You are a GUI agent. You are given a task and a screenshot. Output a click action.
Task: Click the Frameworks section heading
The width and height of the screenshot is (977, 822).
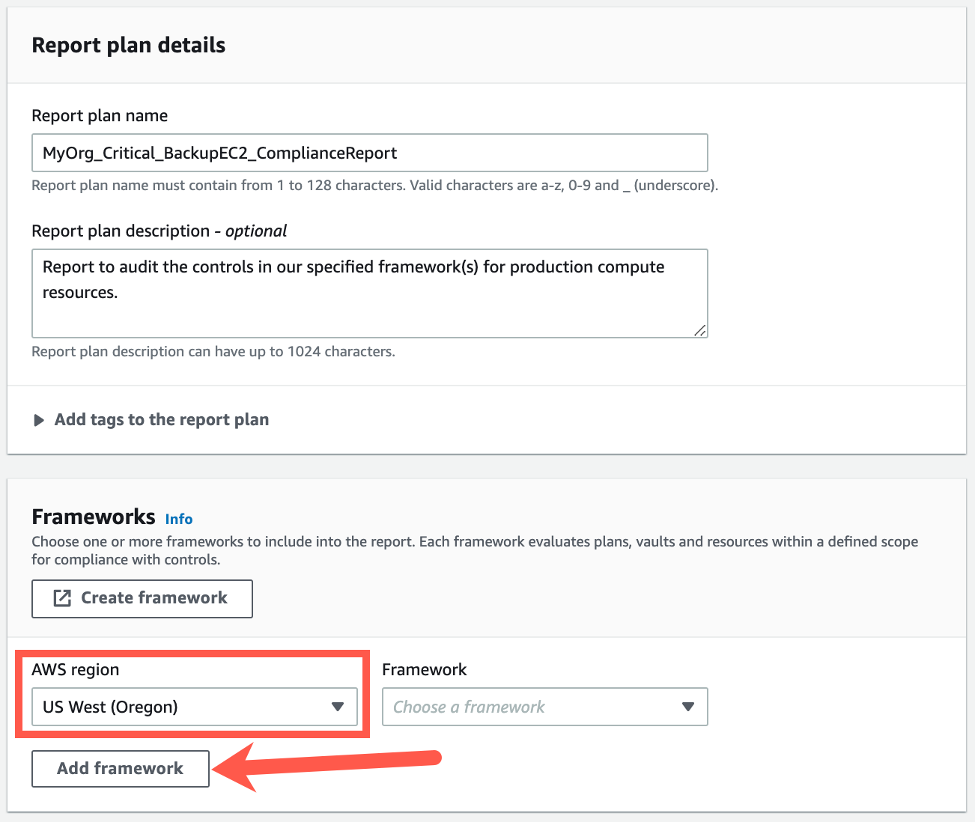coord(93,517)
